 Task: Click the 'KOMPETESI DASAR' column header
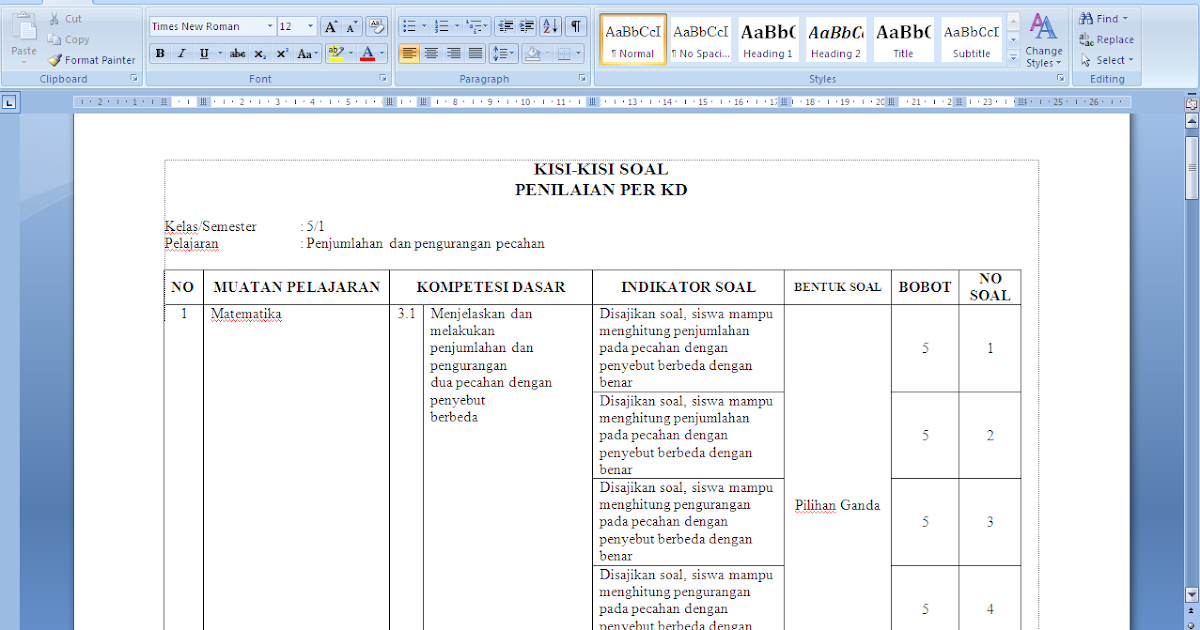[491, 287]
